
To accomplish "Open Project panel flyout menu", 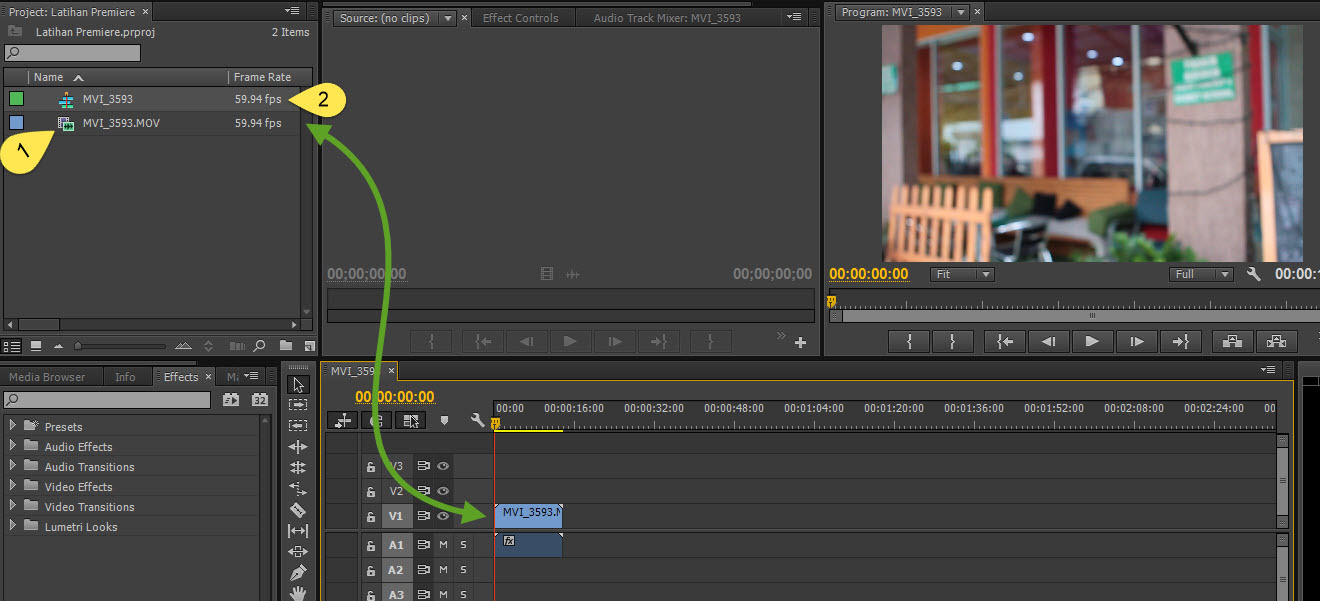I will click(290, 12).
